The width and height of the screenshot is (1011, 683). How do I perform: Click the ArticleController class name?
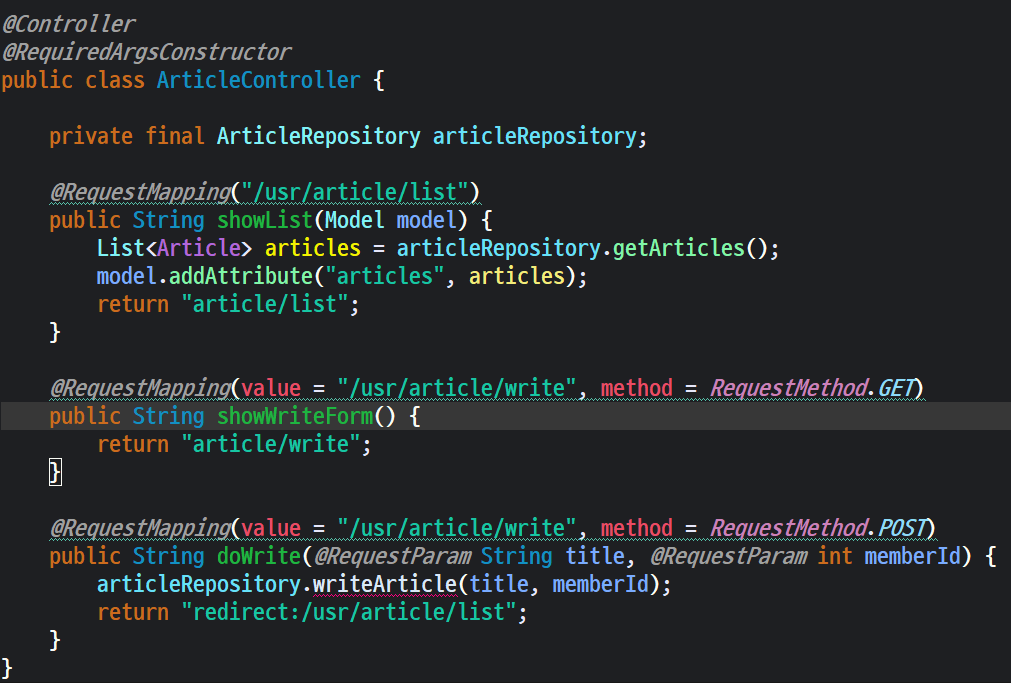[x=258, y=80]
